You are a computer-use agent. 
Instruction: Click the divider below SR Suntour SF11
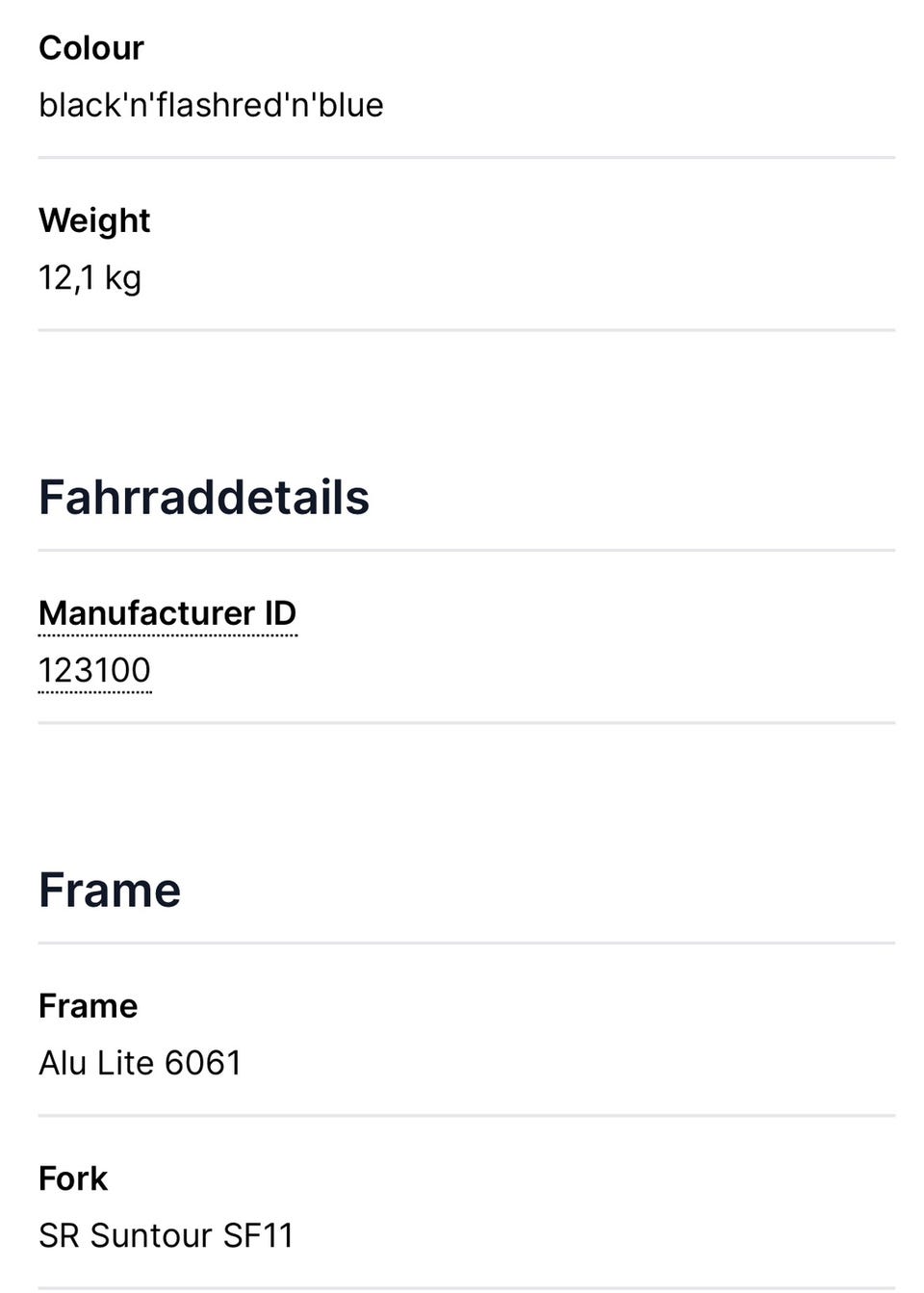(467, 1287)
